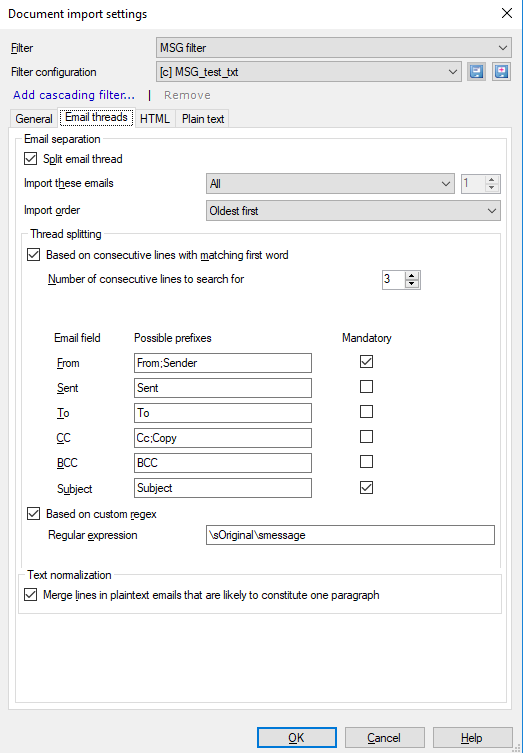
Task: Toggle the Mandatory checkbox for Subject
Action: click(366, 487)
